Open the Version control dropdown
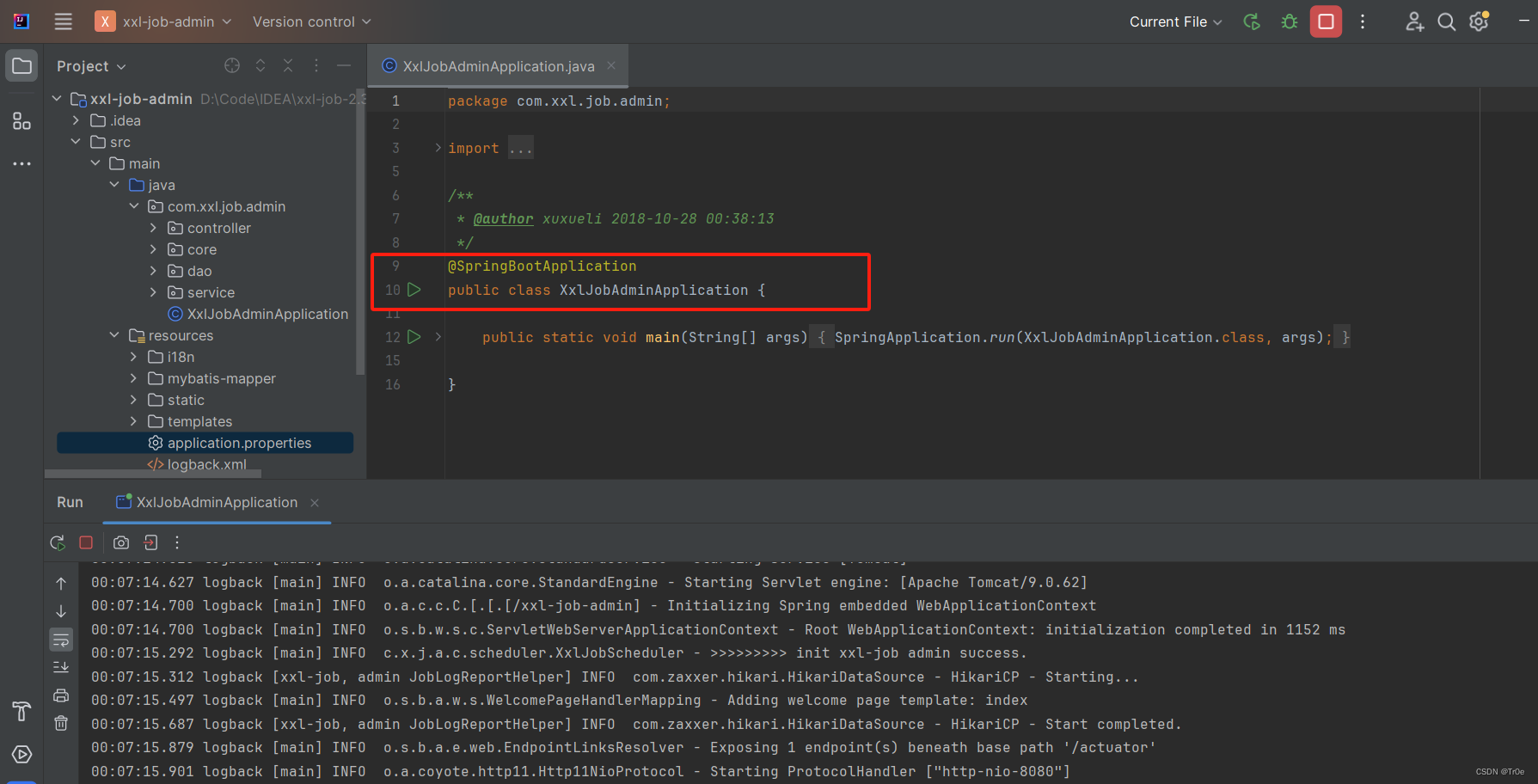Screen dimensions: 1538x784 click(311, 21)
